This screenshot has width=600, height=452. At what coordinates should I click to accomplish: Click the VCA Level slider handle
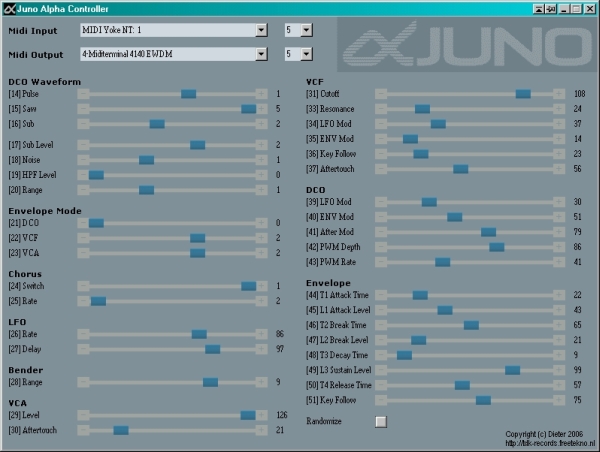tap(248, 415)
